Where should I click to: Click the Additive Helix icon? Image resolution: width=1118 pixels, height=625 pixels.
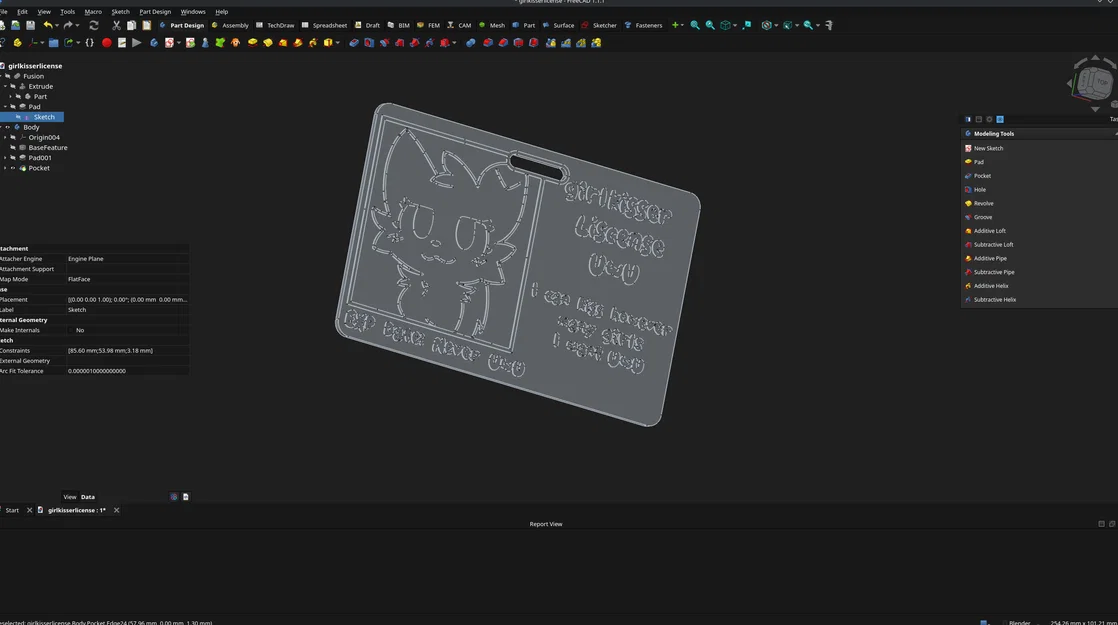pyautogui.click(x=968, y=286)
